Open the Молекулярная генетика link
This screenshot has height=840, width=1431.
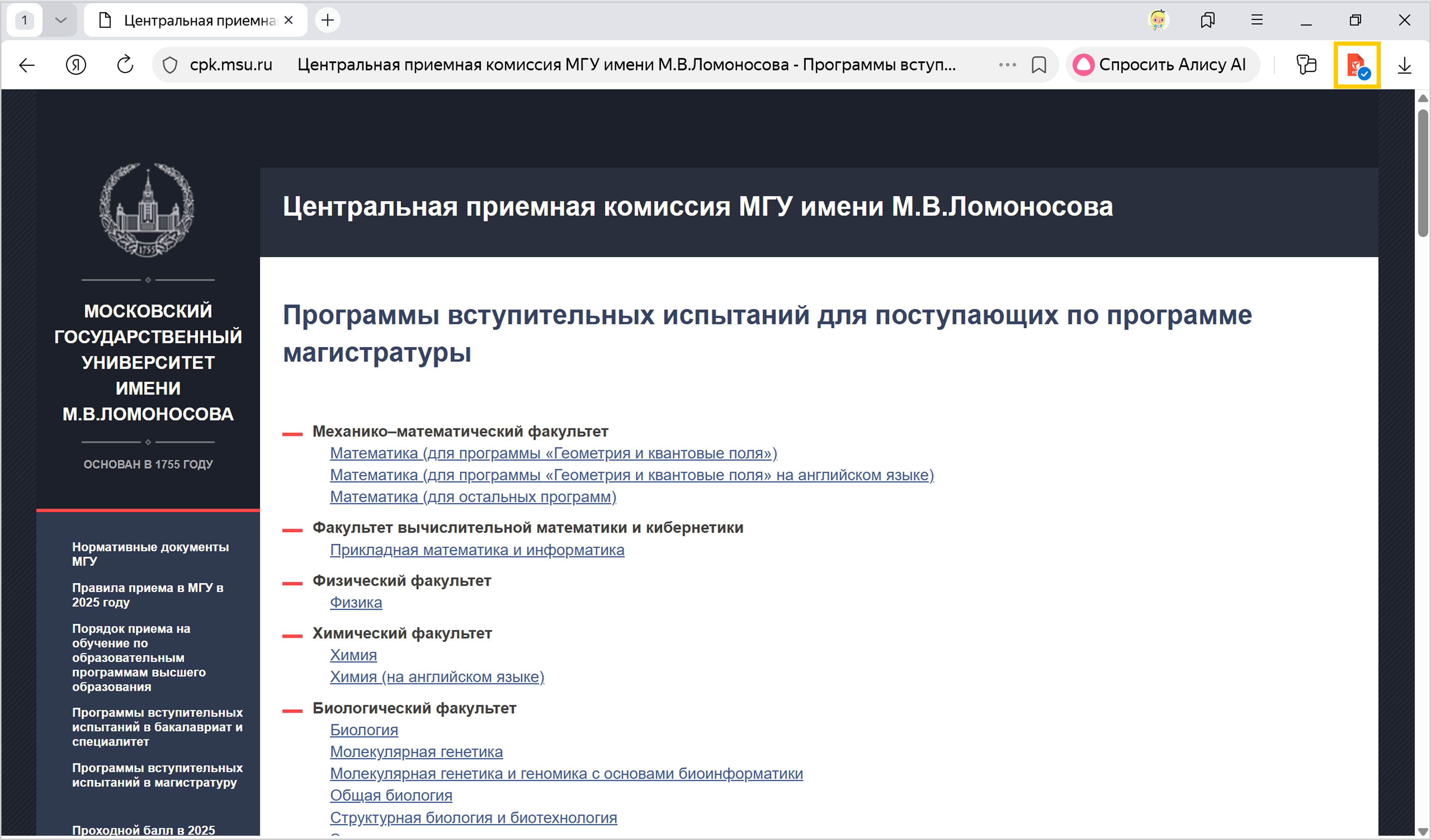[416, 751]
